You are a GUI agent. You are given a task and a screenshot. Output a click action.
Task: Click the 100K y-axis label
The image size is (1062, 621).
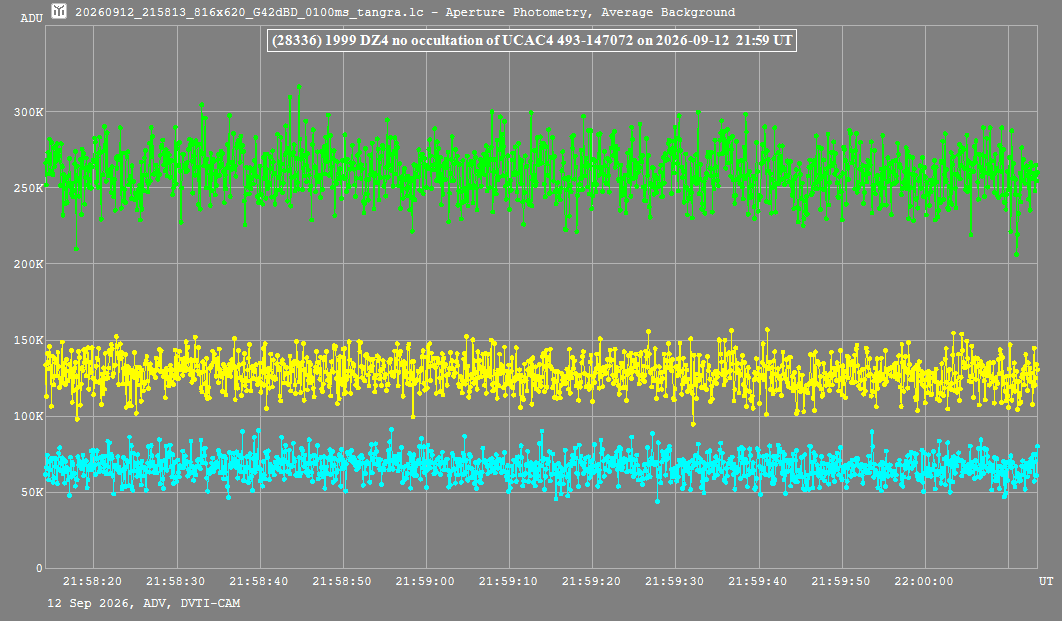[x=28, y=416]
